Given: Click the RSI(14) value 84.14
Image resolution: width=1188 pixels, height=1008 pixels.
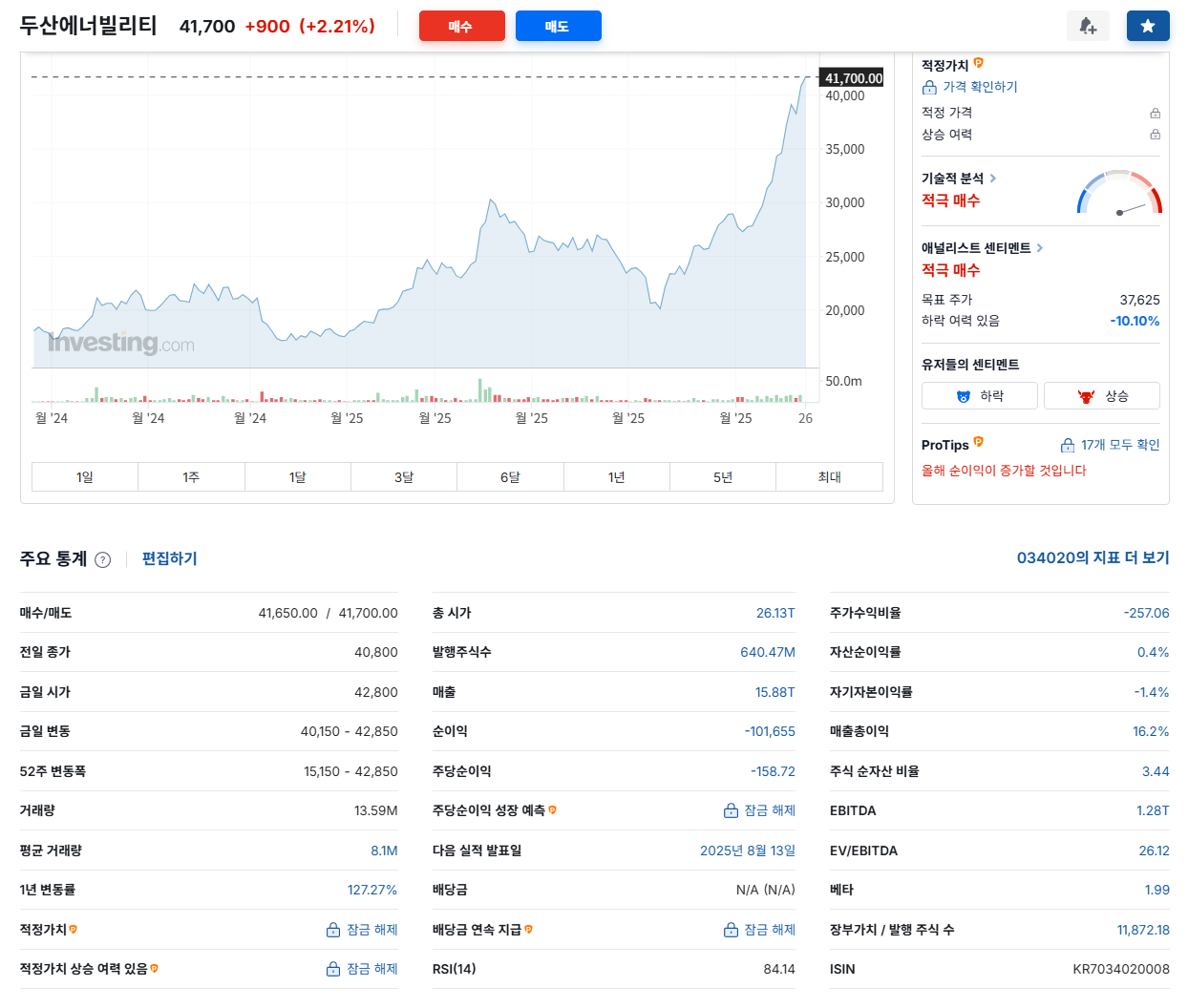Looking at the screenshot, I should 779,969.
